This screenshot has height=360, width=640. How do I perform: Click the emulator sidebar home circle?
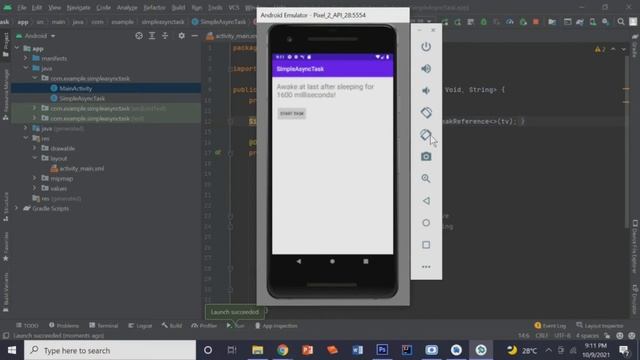426,223
